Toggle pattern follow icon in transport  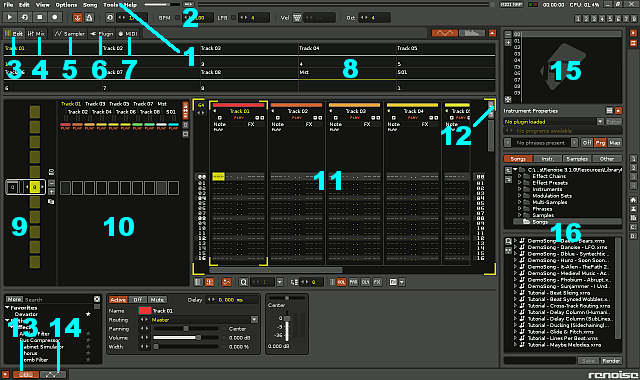(77, 18)
